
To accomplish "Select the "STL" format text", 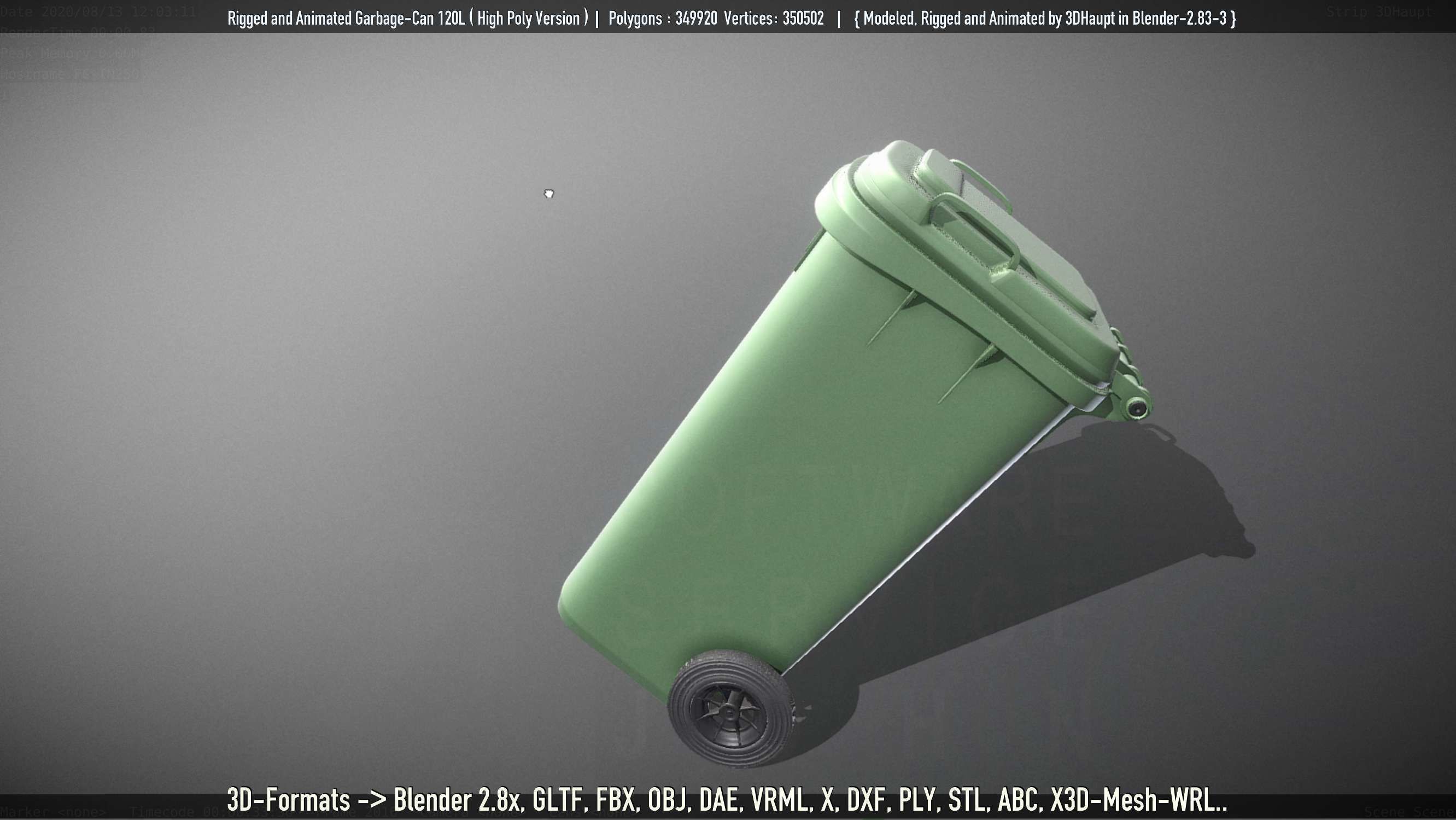I will pos(968,800).
